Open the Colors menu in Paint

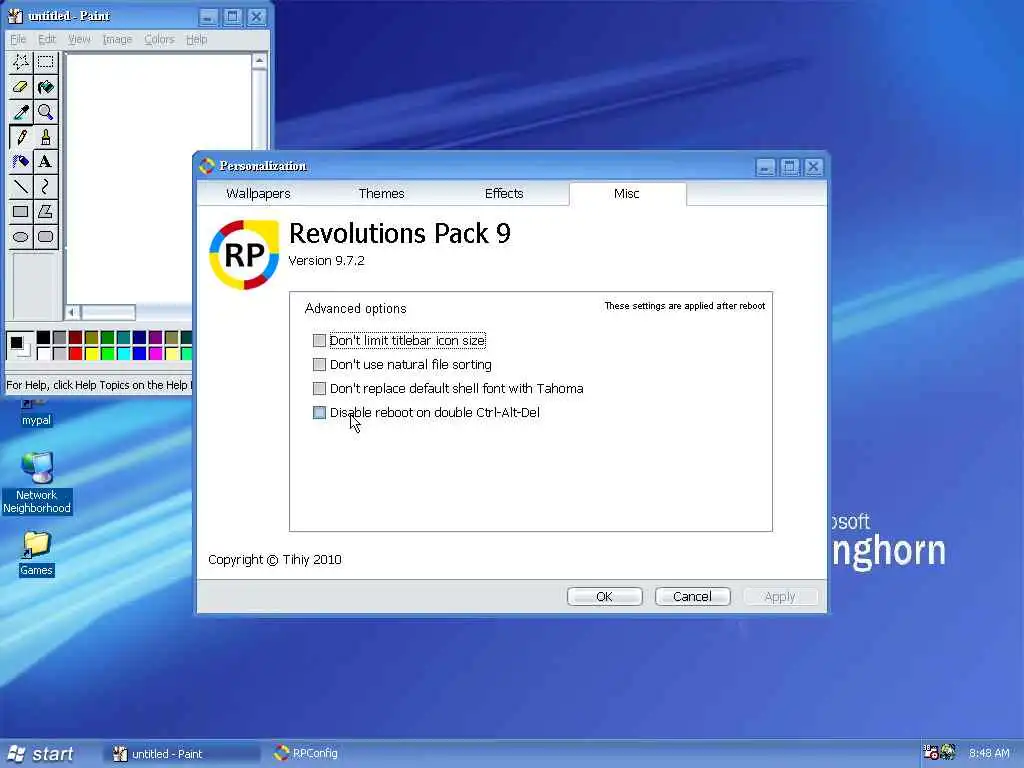click(159, 39)
